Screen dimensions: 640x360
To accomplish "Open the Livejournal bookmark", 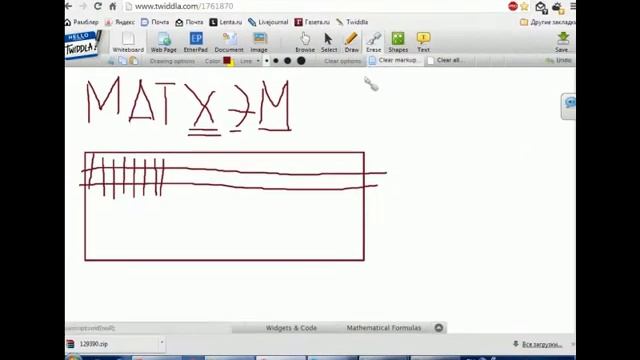I will (x=268, y=22).
